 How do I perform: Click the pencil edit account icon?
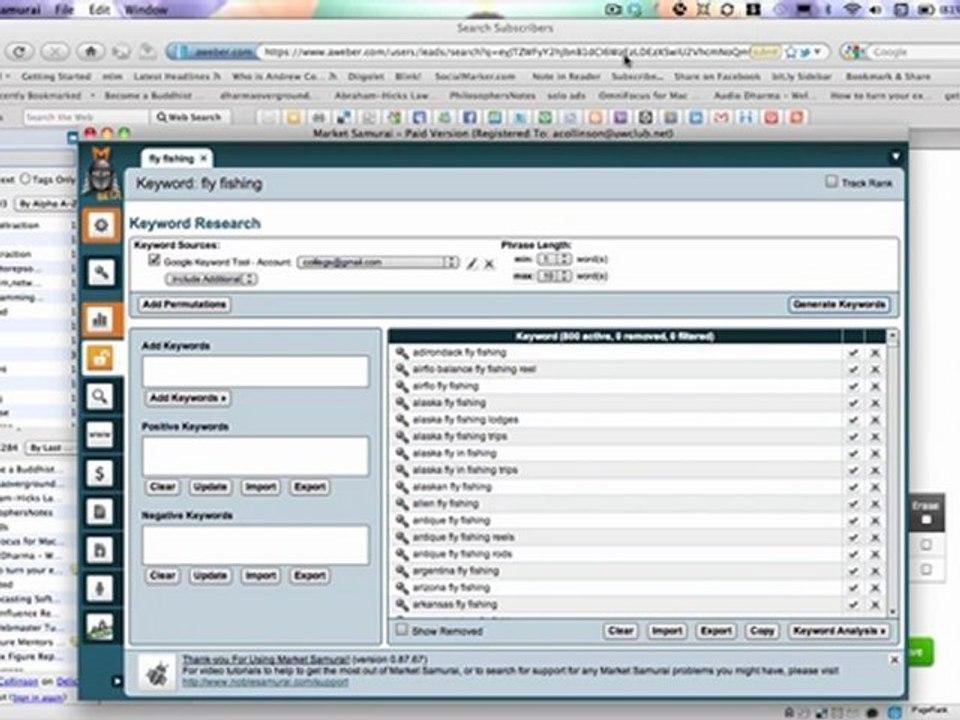coord(471,263)
